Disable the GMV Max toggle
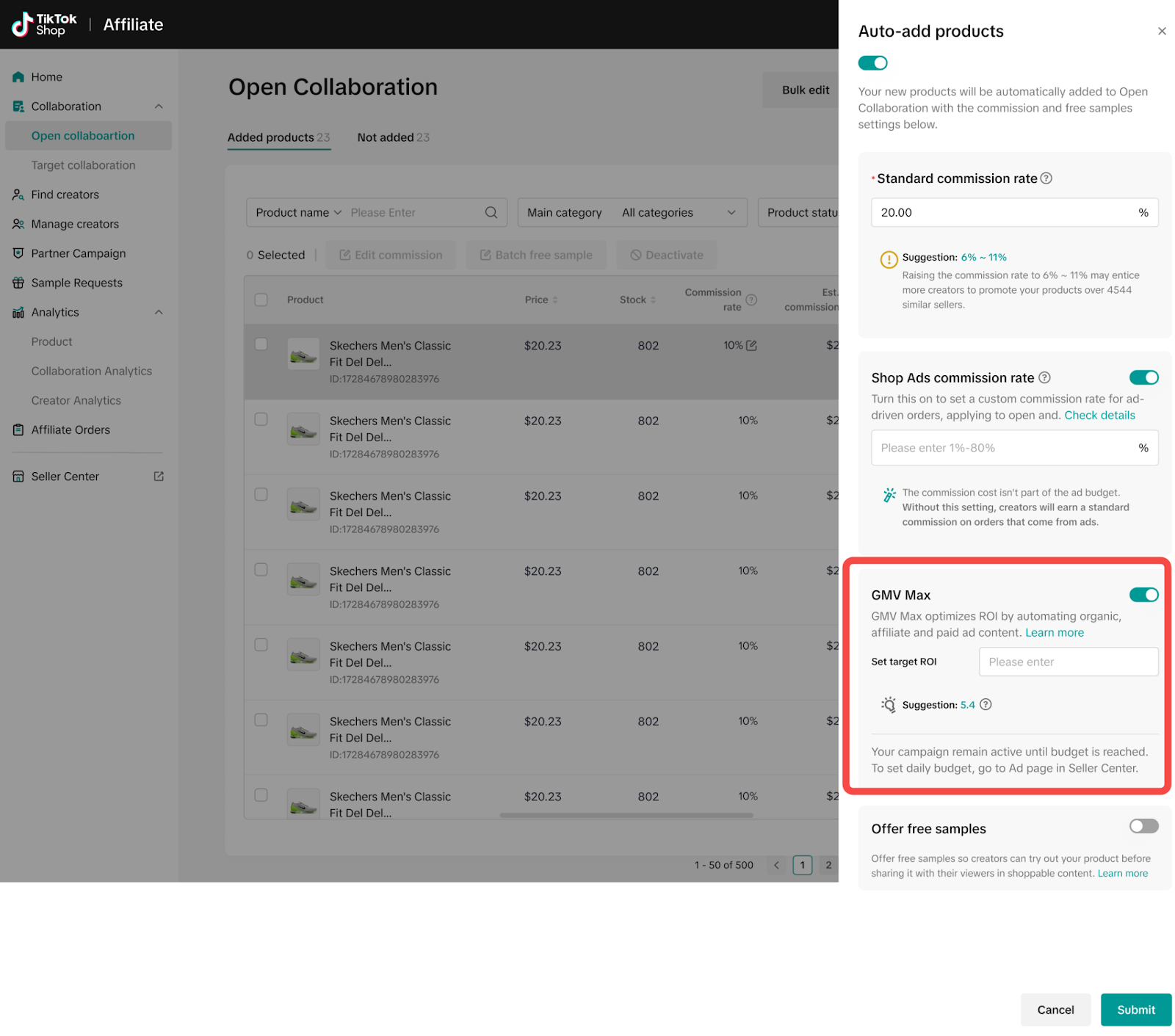Image resolution: width=1175 pixels, height=1036 pixels. click(1143, 595)
